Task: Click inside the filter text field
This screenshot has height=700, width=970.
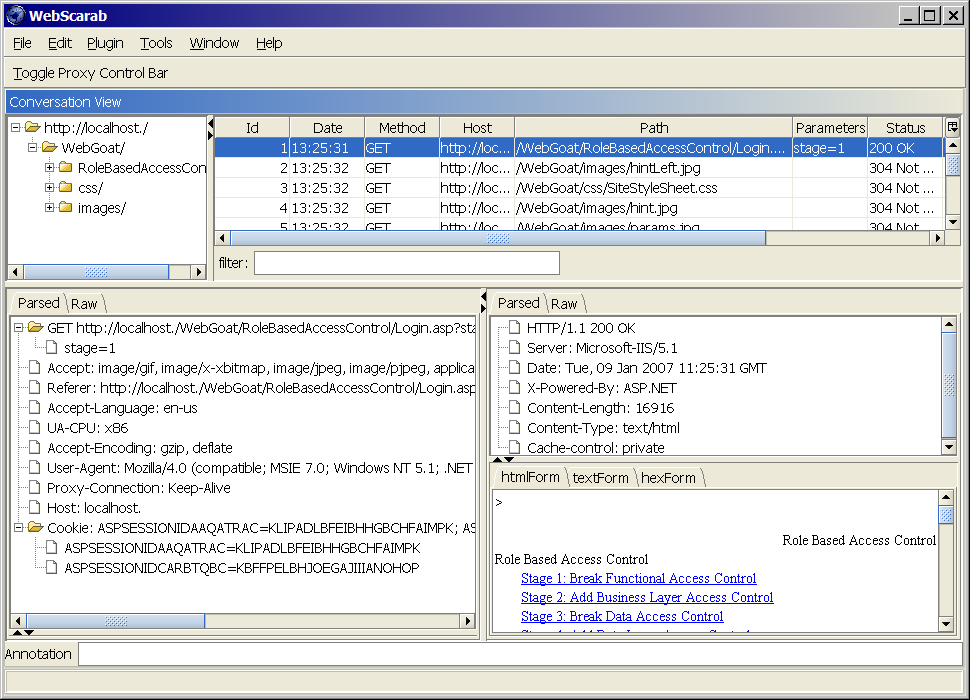Action: (407, 263)
